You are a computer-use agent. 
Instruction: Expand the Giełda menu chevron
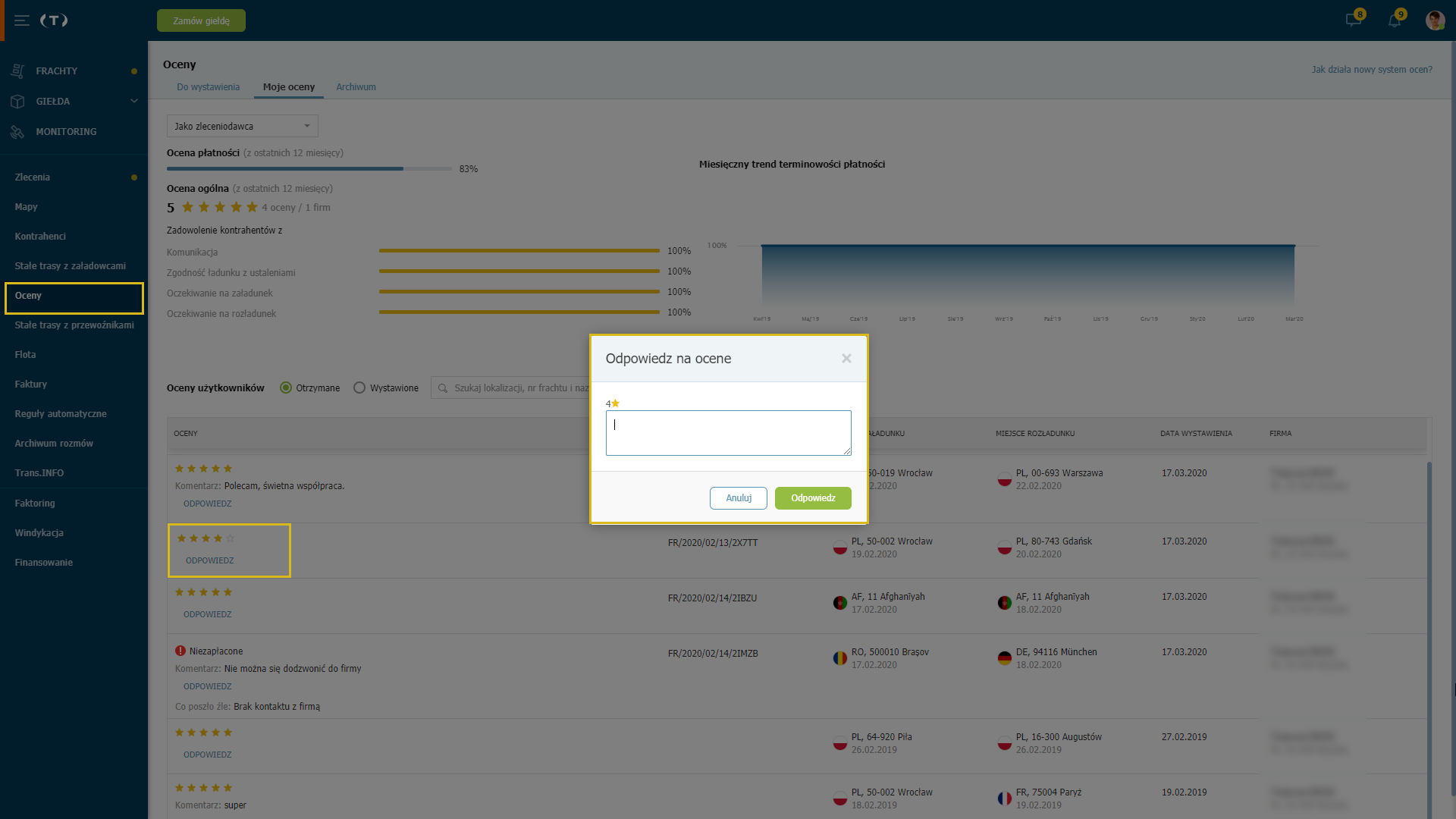coord(134,101)
